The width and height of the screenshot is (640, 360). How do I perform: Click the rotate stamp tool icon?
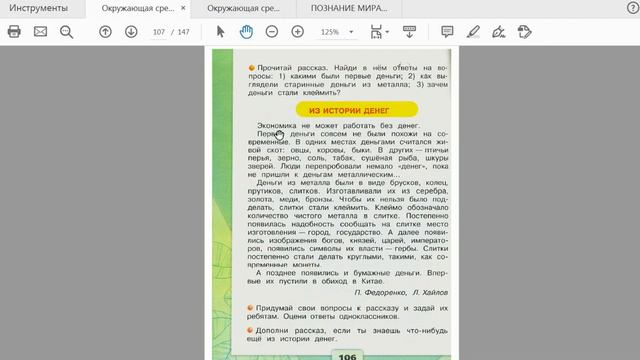click(524, 32)
